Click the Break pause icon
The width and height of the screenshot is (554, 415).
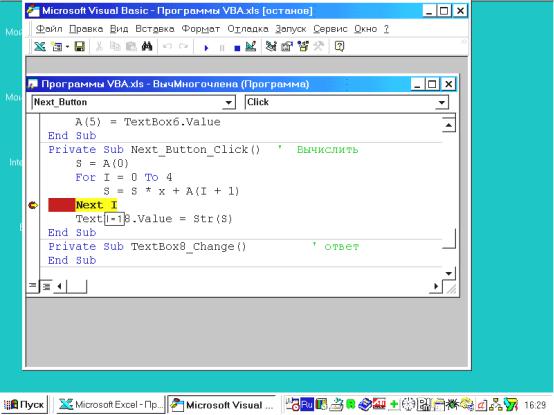(x=222, y=48)
